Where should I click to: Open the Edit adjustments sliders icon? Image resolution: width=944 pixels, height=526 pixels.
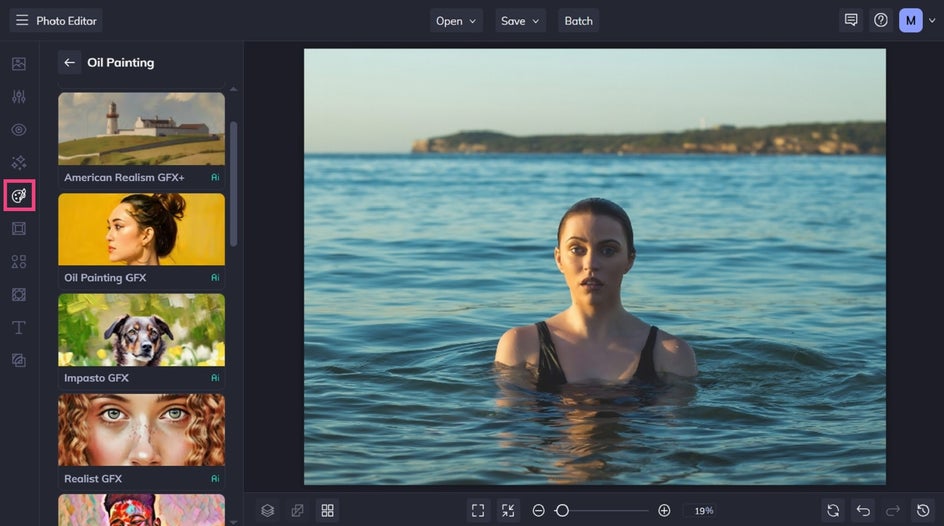pos(19,97)
